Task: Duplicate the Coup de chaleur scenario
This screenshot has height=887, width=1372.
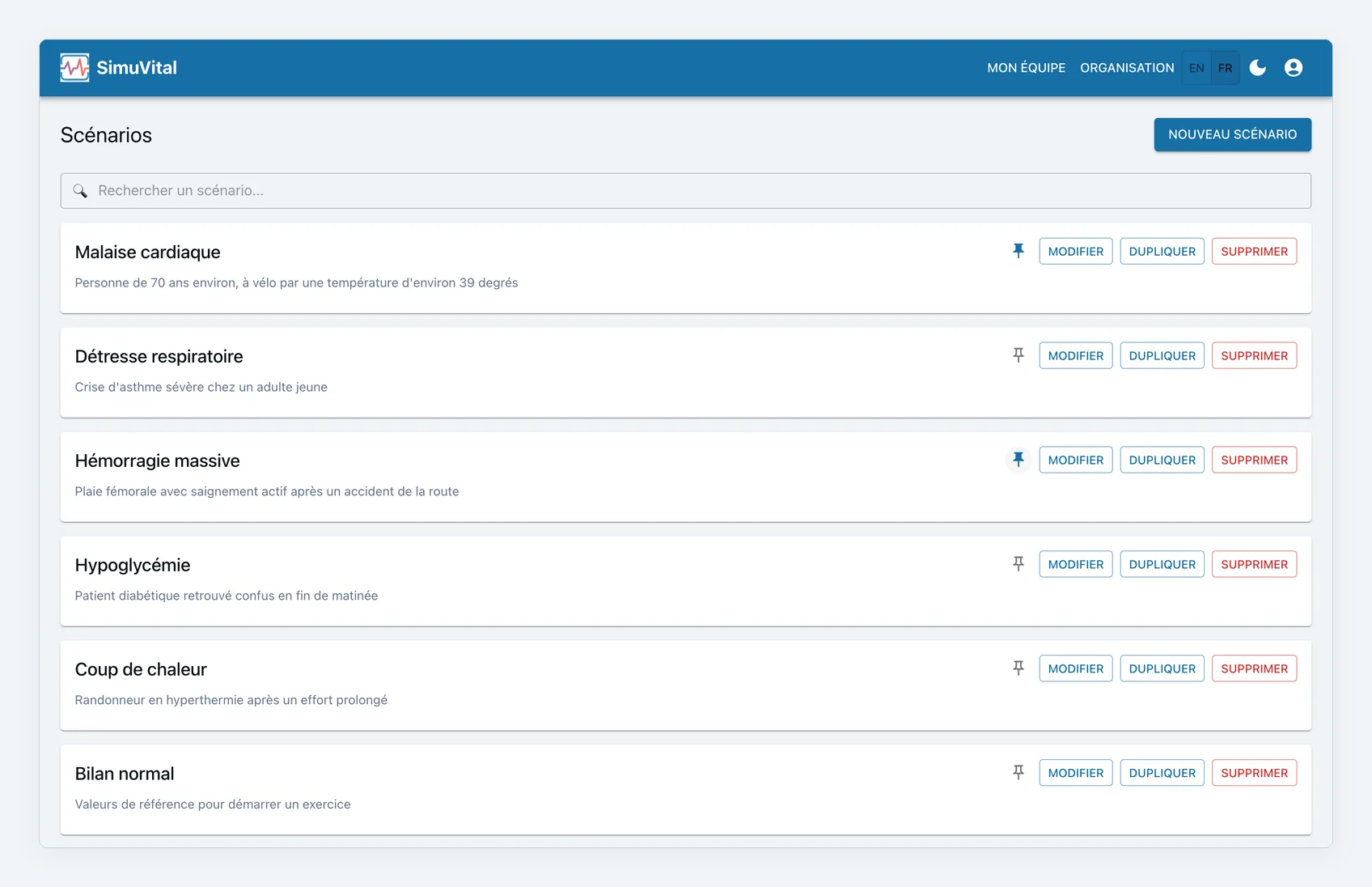Action: (x=1162, y=669)
